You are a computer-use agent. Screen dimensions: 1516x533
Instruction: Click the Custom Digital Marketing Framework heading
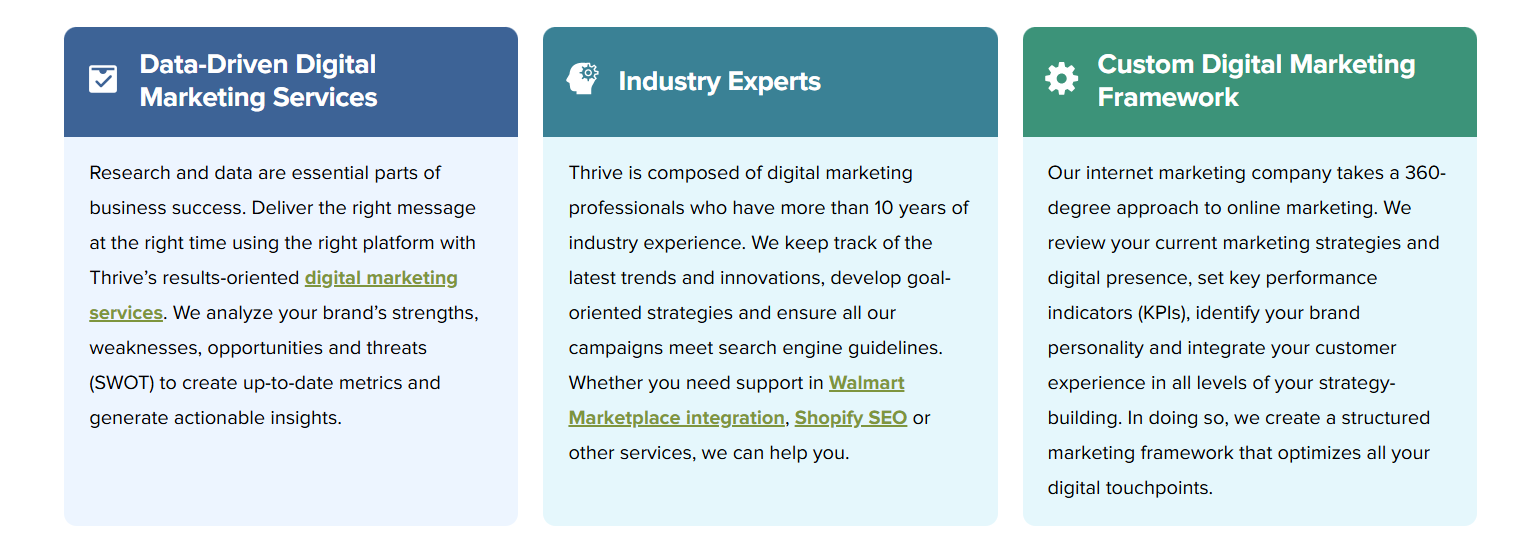(x=1256, y=80)
